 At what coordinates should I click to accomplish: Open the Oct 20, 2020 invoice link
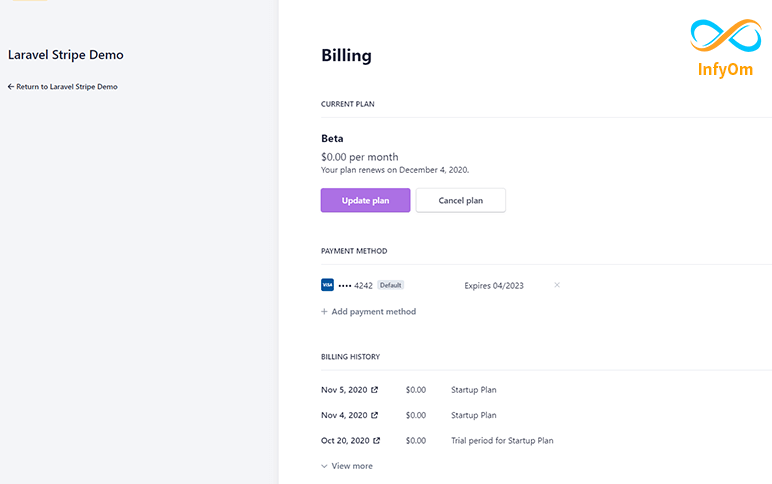pyautogui.click(x=351, y=441)
